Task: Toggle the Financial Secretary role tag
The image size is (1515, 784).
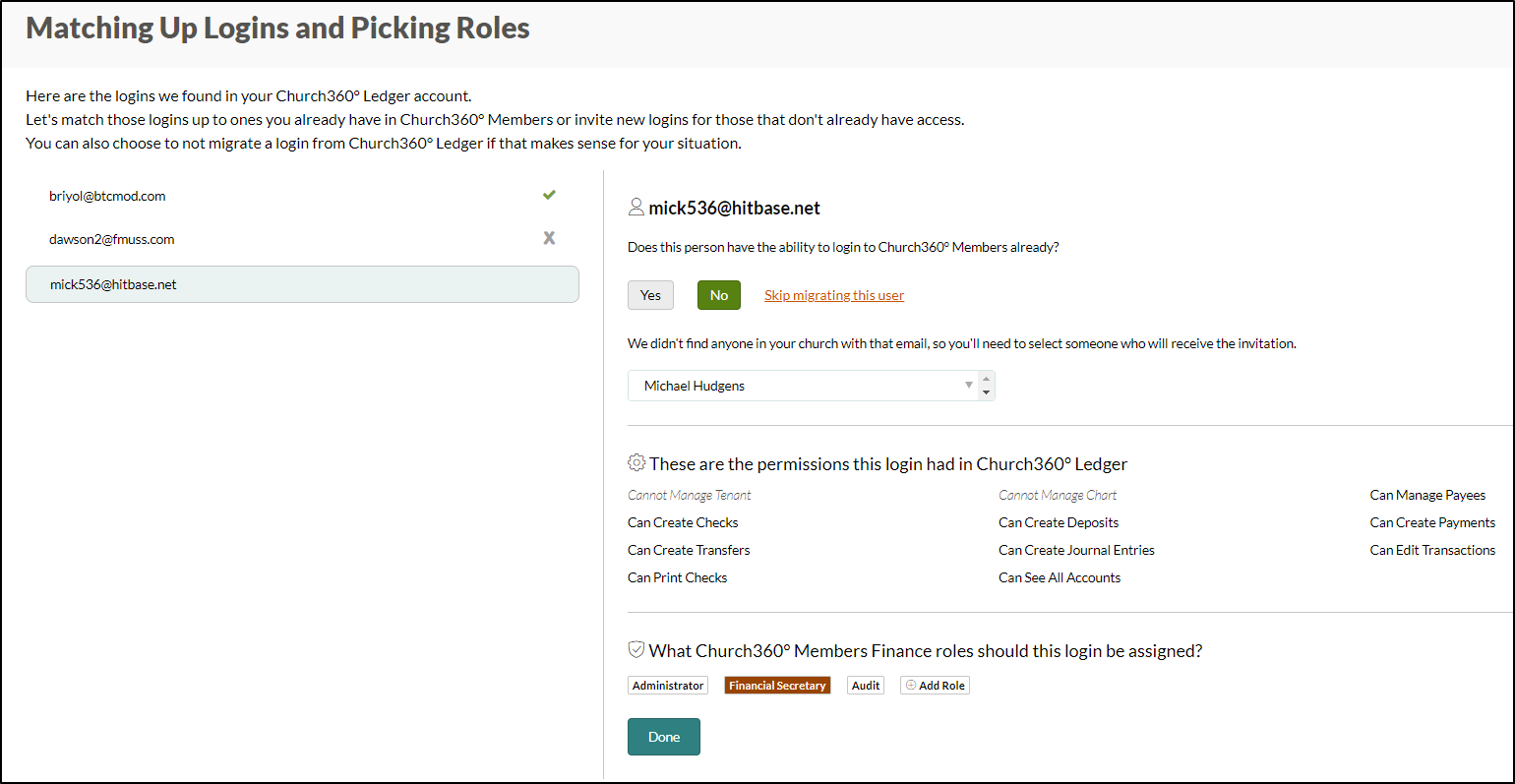Action: pyautogui.click(x=777, y=686)
